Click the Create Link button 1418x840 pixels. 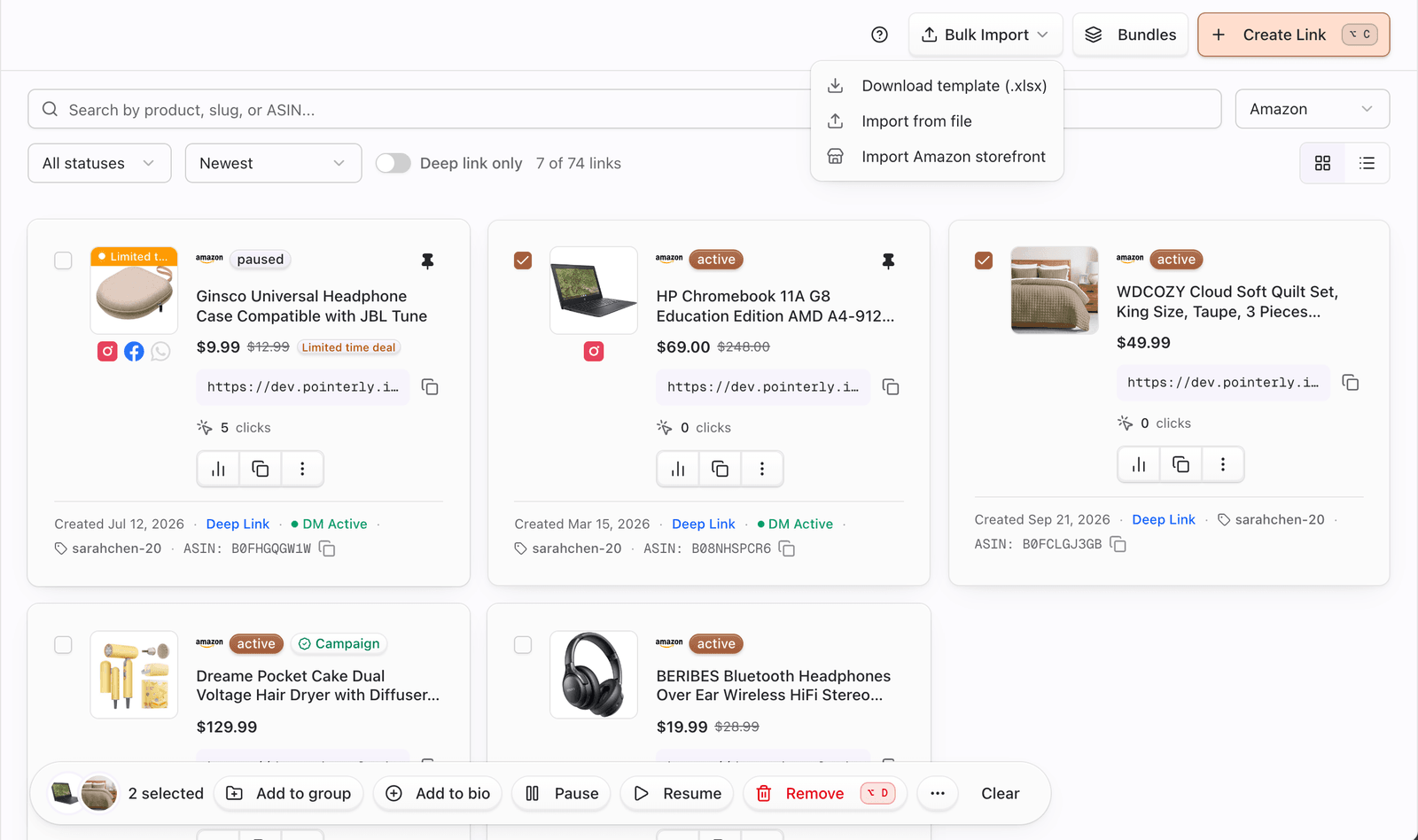(1293, 35)
